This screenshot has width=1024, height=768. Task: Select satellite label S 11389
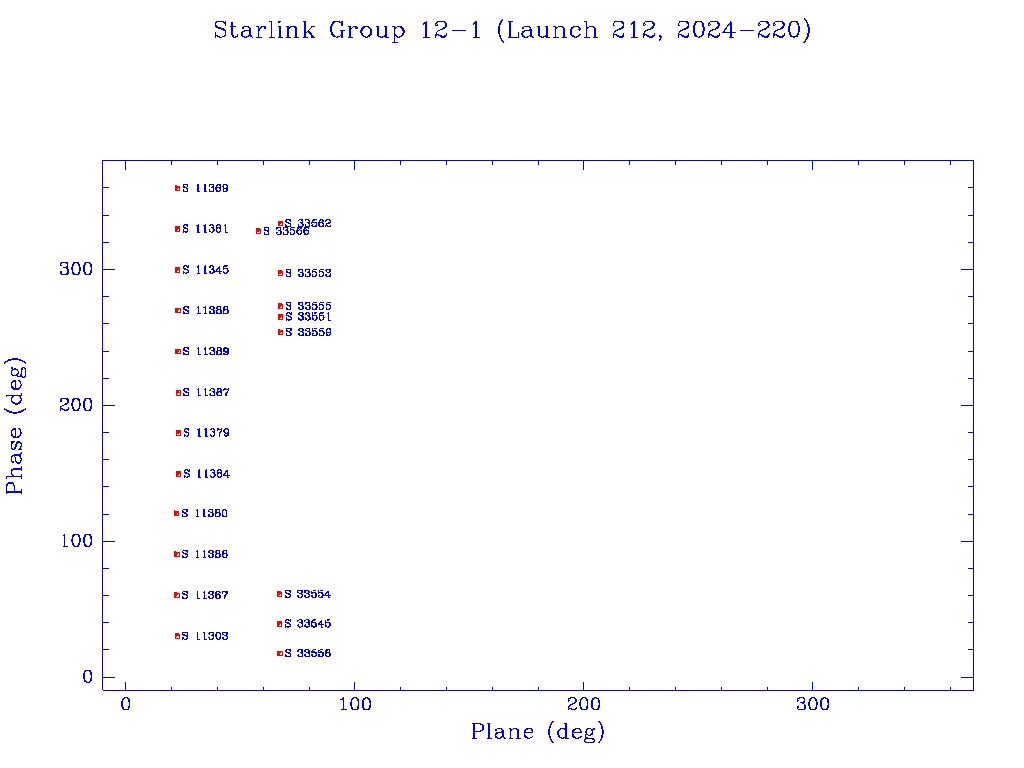[x=206, y=351]
